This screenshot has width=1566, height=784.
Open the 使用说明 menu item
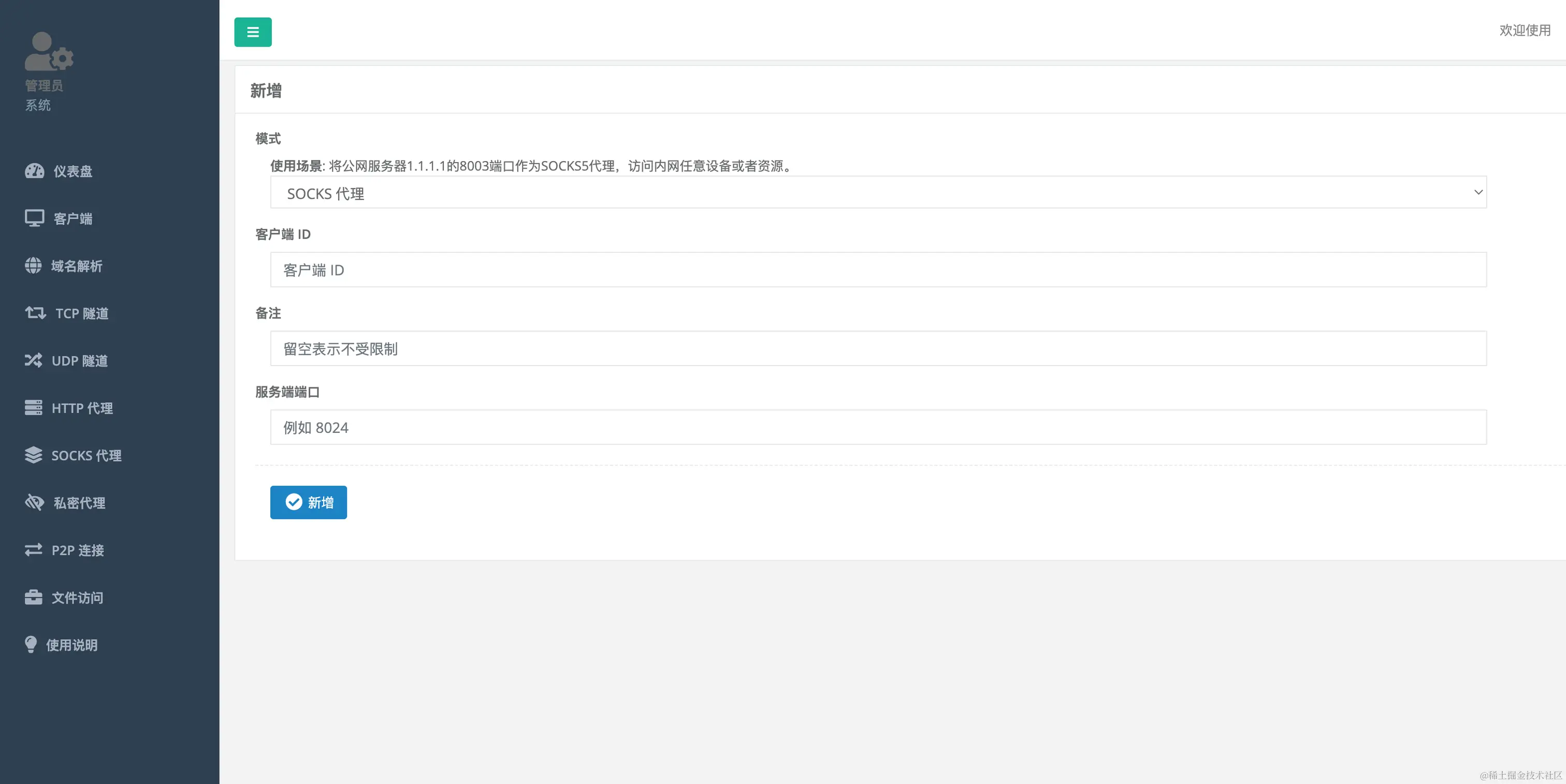point(72,645)
